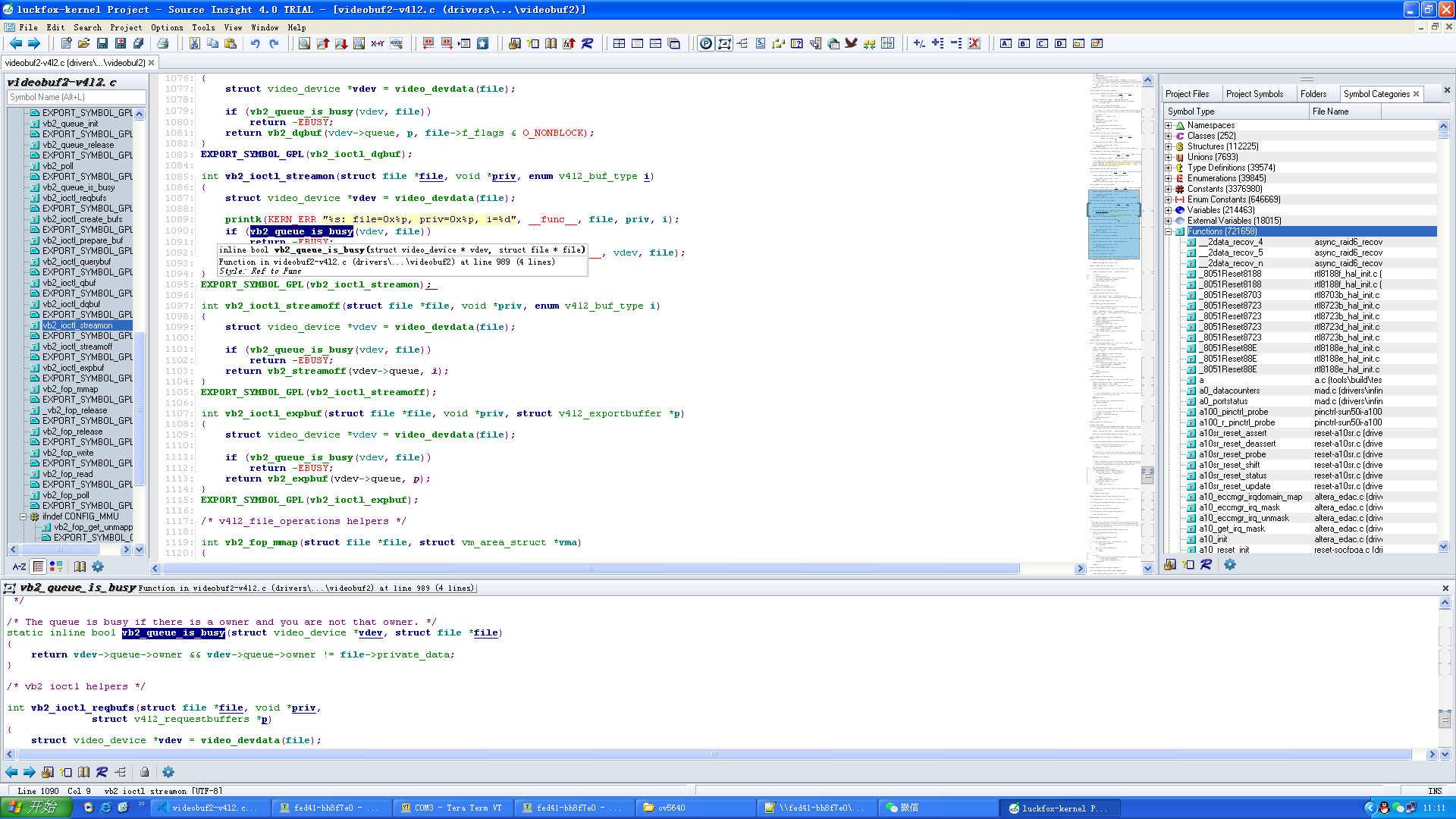This screenshot has width=1456, height=819.
Task: Click the Search (magnifier) toolbar icon
Action: click(304, 44)
